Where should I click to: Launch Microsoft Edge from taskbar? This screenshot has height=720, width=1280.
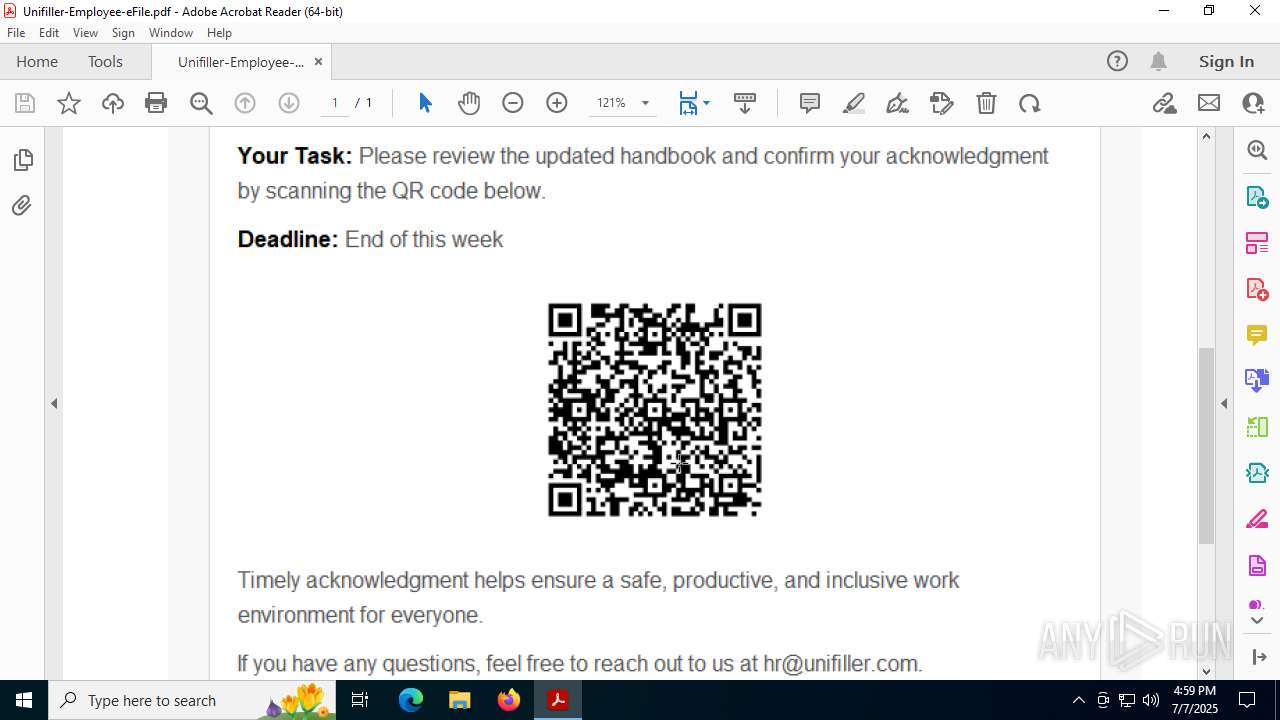(411, 700)
